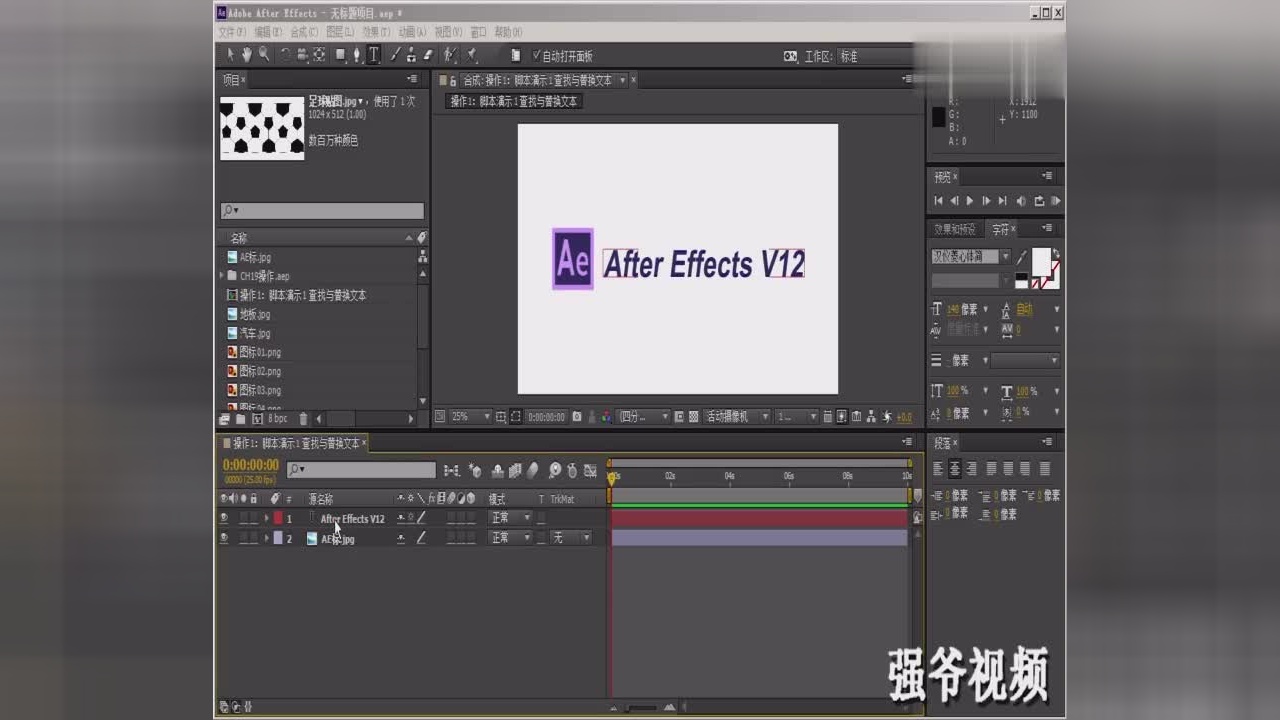Toggle visibility of AE标.jpg layer
This screenshot has height=720, width=1280.
[x=224, y=538]
